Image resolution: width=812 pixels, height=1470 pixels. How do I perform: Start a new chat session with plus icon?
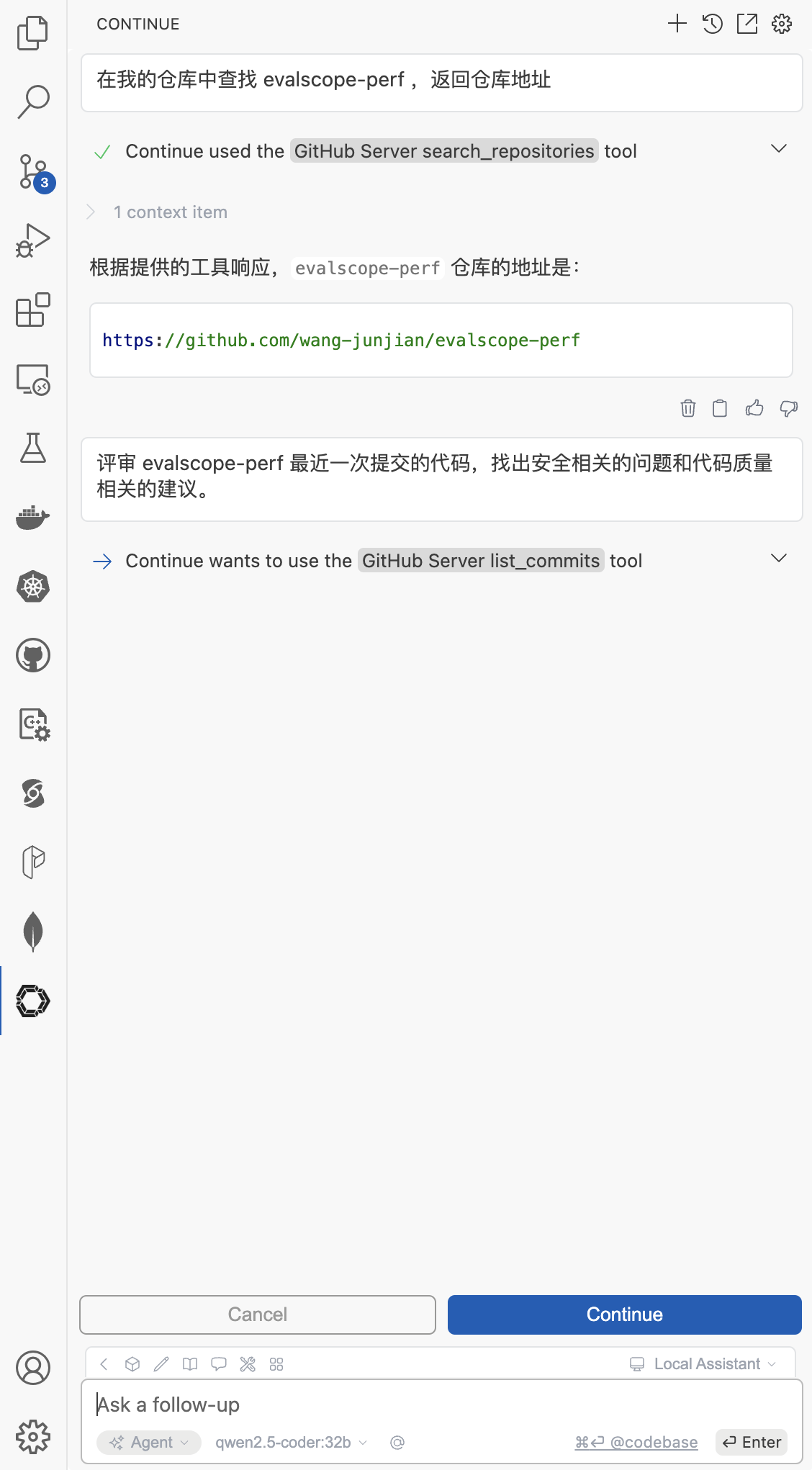[677, 24]
